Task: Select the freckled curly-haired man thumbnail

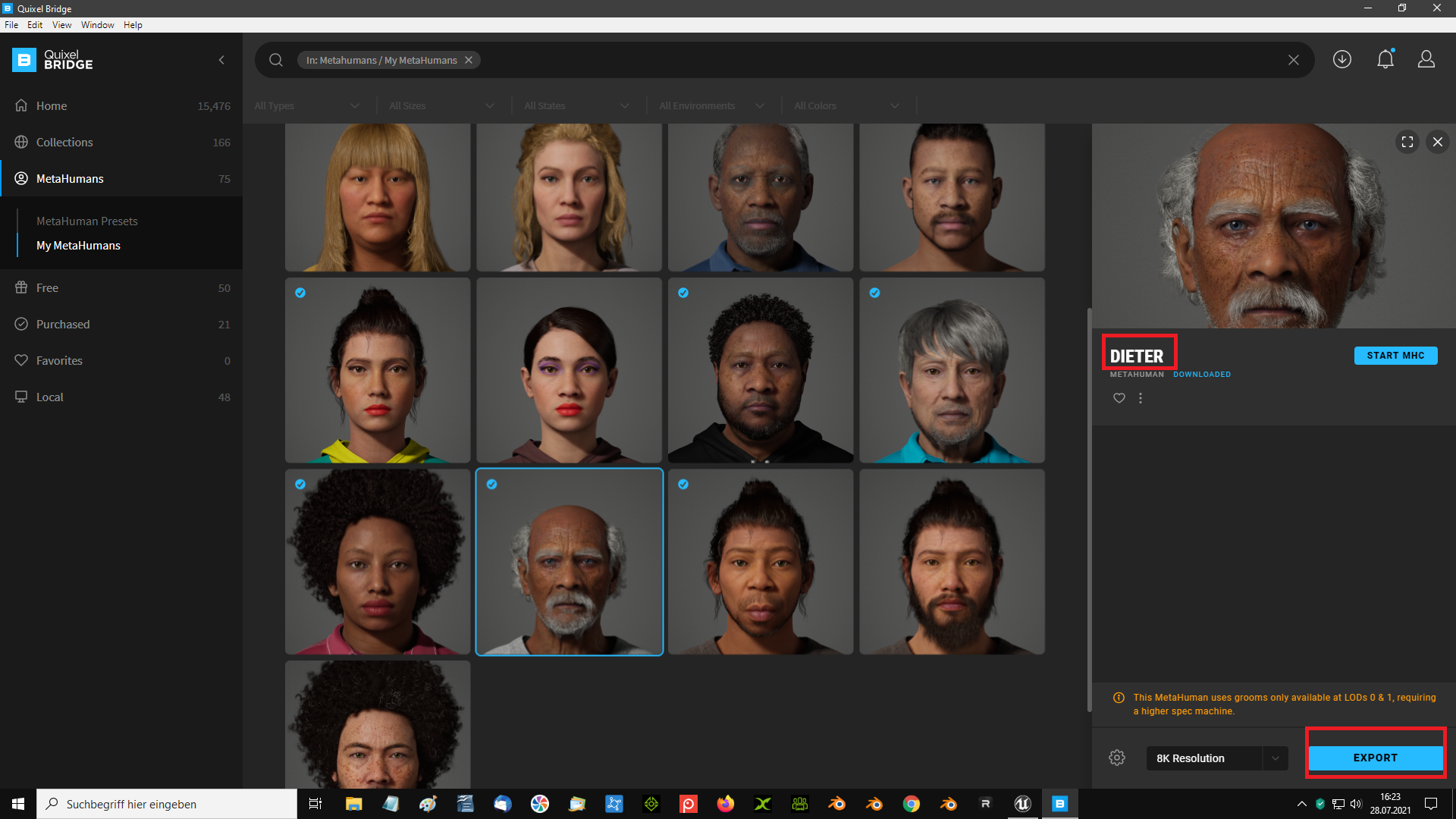Action: point(378,724)
